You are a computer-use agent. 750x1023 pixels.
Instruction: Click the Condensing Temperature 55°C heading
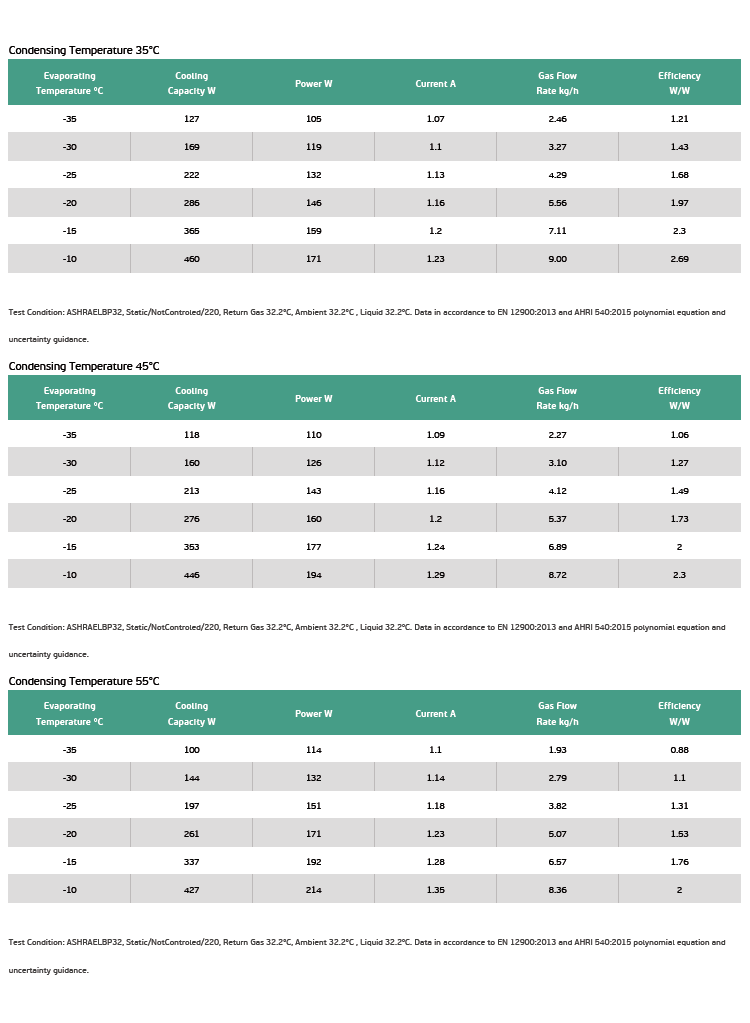tap(83, 681)
